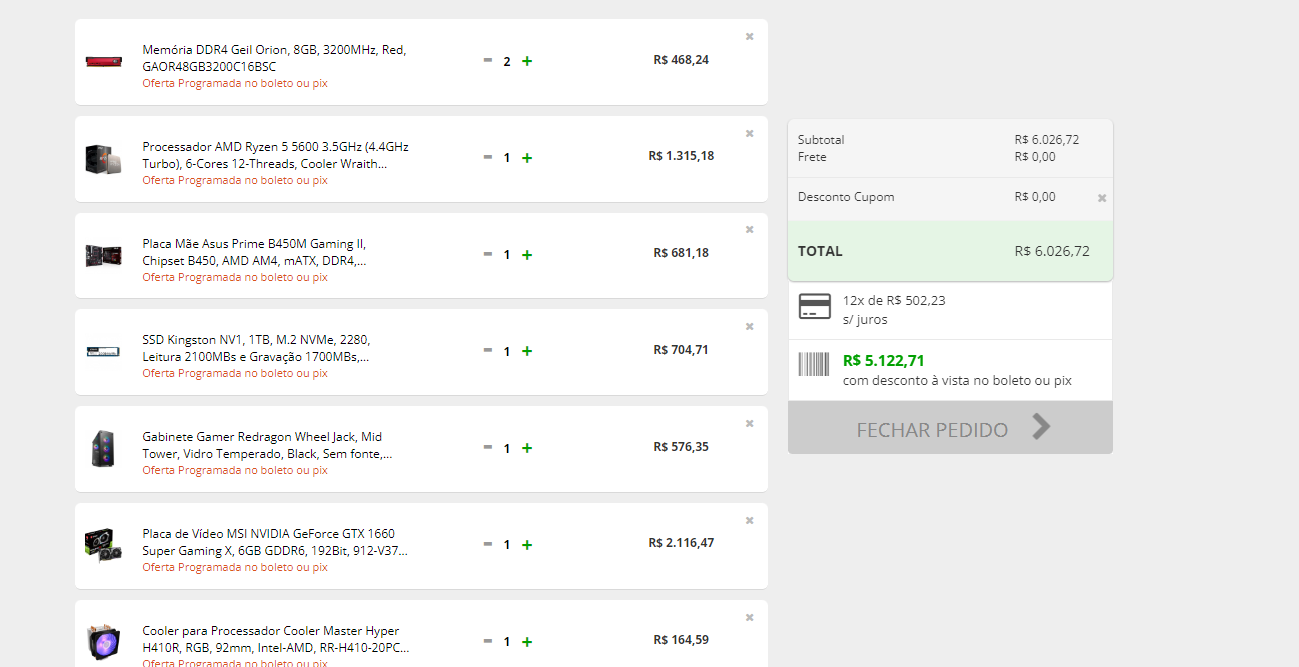Remove MSI GTX 1660 Super from cart

click(750, 521)
